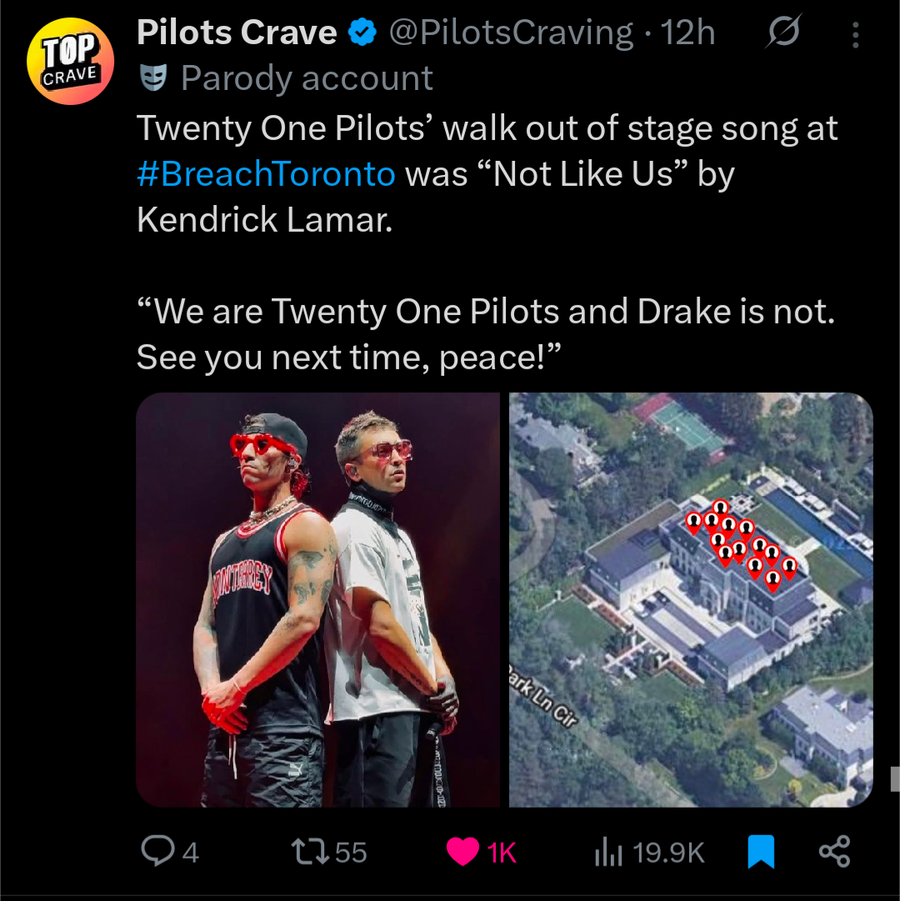Click the Grok slashed-circle icon
The image size is (900, 901).
point(783,32)
